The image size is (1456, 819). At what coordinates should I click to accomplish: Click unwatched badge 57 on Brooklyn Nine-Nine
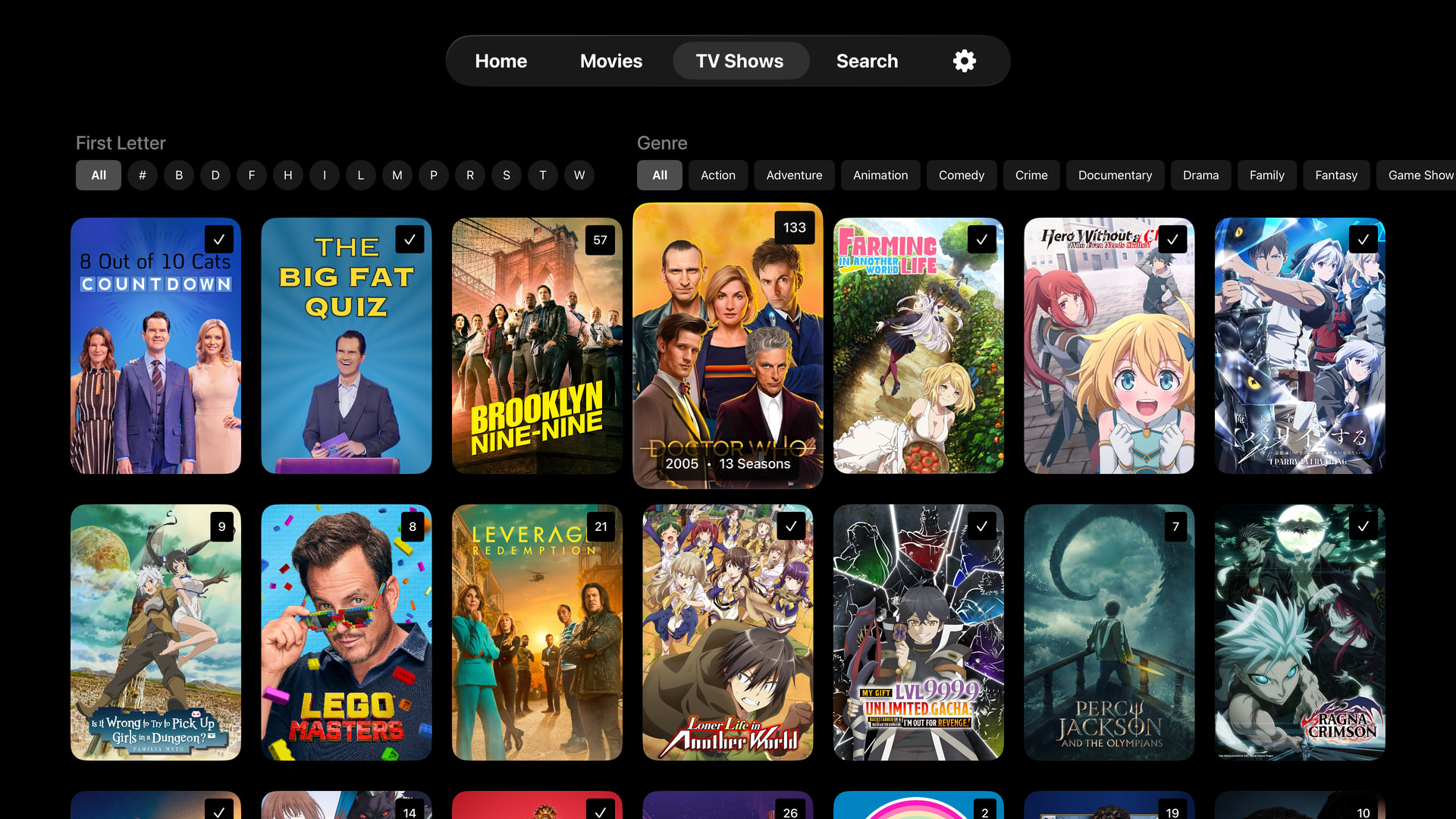coord(600,240)
